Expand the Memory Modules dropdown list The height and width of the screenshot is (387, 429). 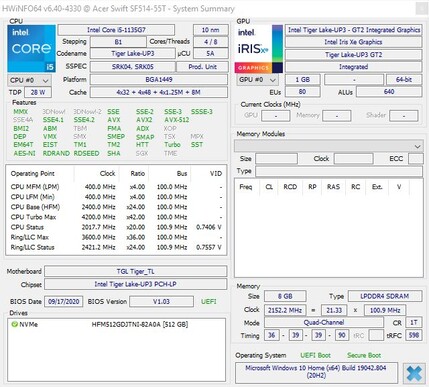click(x=328, y=146)
